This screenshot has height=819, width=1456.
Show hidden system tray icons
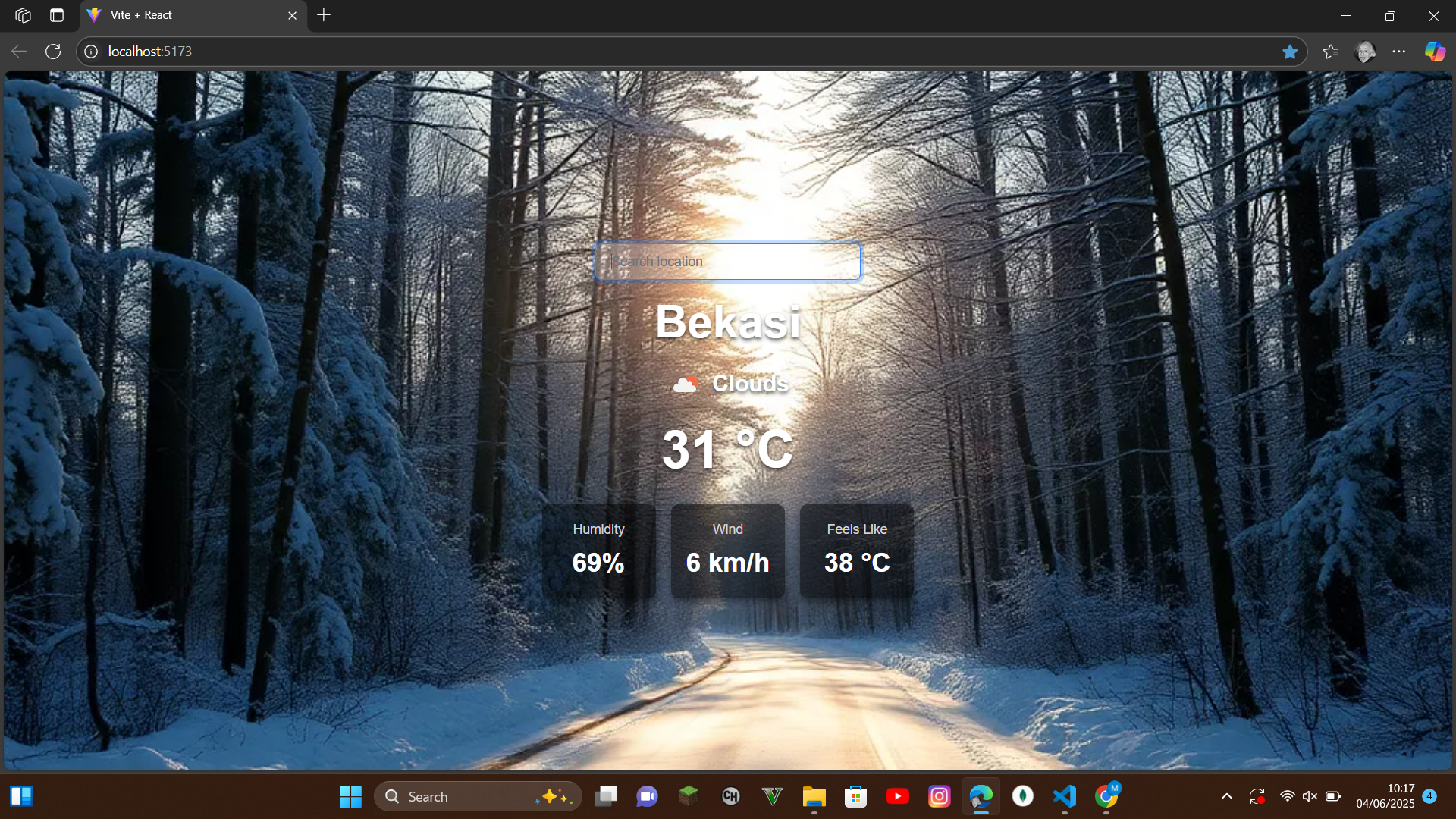coord(1226,796)
